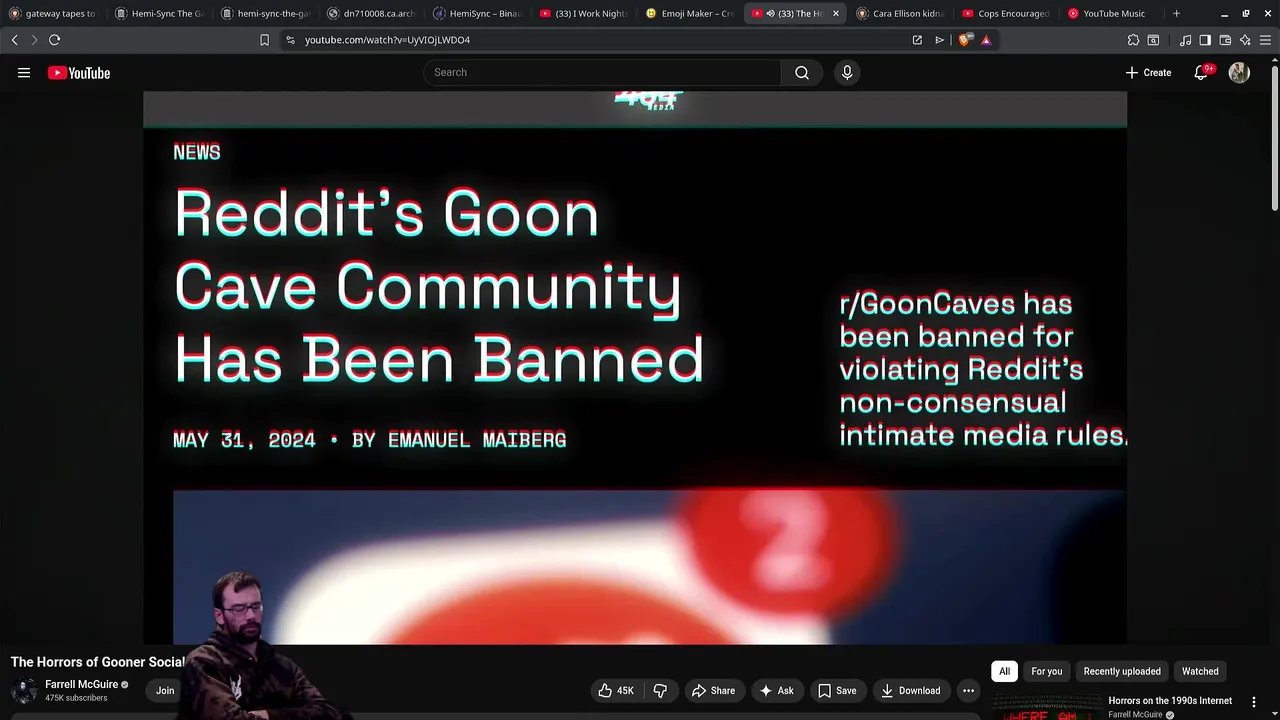Screen dimensions: 1280x720
Task: Switch to gateway tapes browser tab
Action: coord(52,13)
